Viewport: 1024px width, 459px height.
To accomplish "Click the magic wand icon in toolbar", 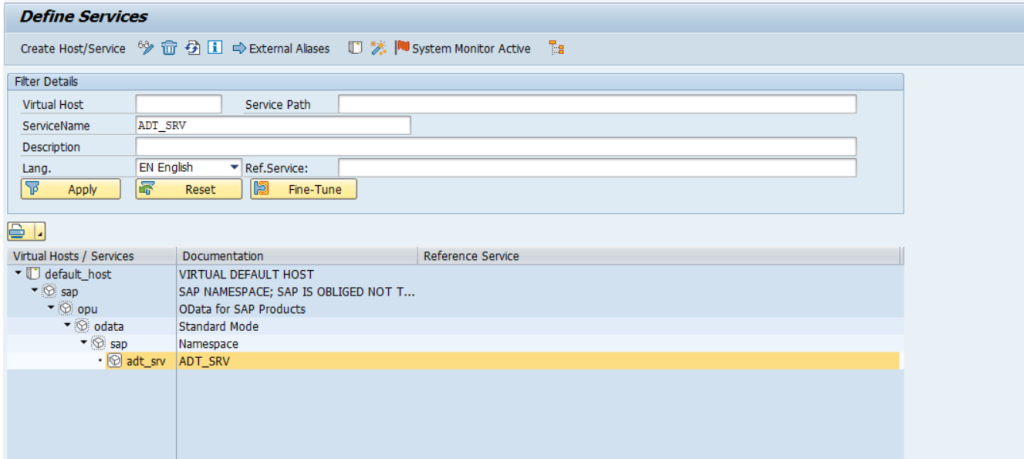I will pos(378,48).
